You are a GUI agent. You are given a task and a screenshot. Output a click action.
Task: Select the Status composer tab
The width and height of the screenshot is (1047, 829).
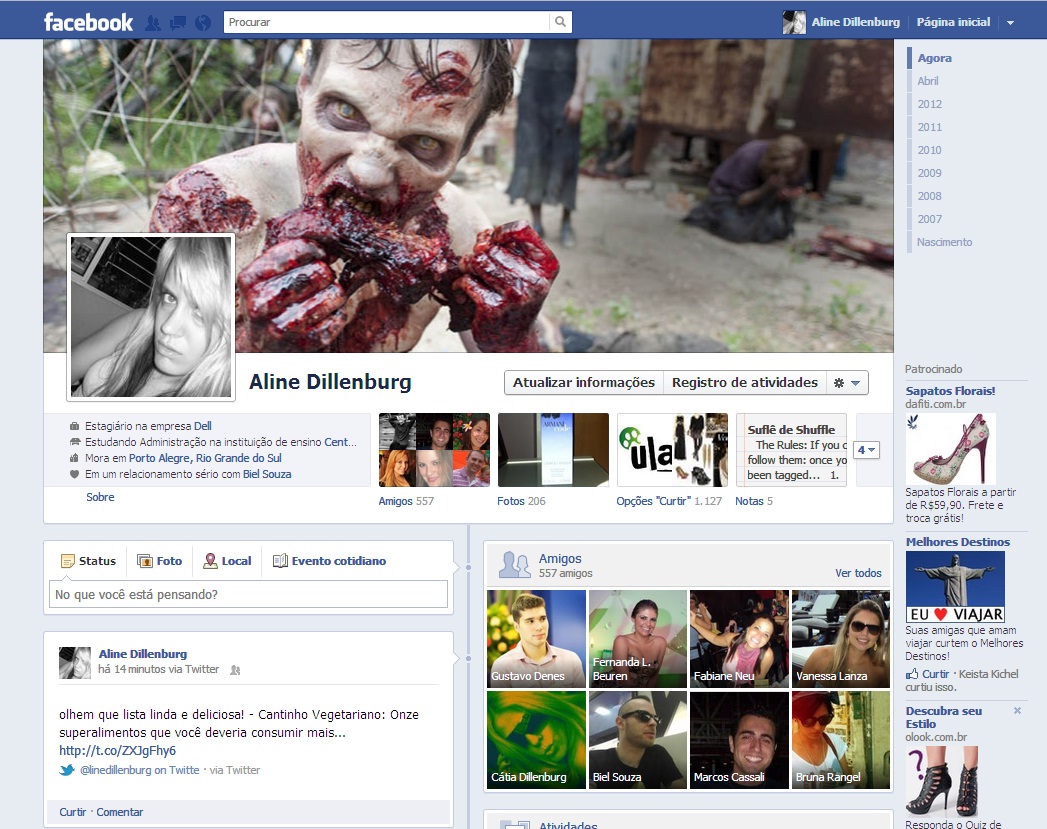click(89, 561)
